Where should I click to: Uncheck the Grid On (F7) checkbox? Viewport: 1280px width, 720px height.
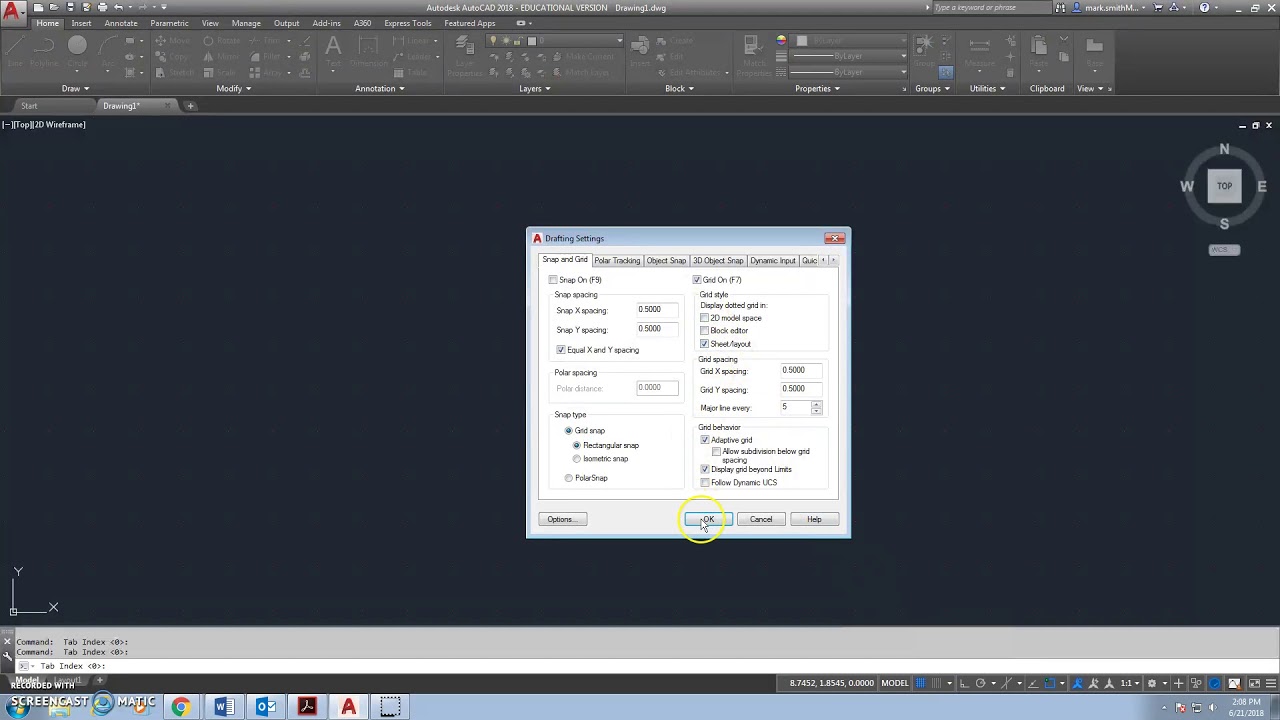(x=697, y=280)
